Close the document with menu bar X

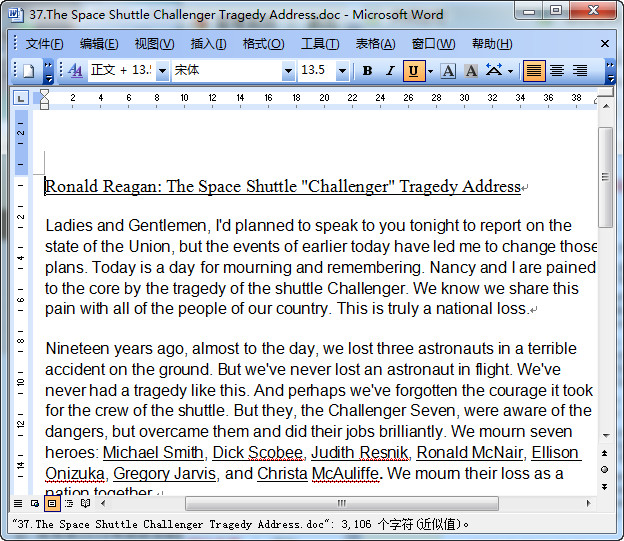click(605, 43)
